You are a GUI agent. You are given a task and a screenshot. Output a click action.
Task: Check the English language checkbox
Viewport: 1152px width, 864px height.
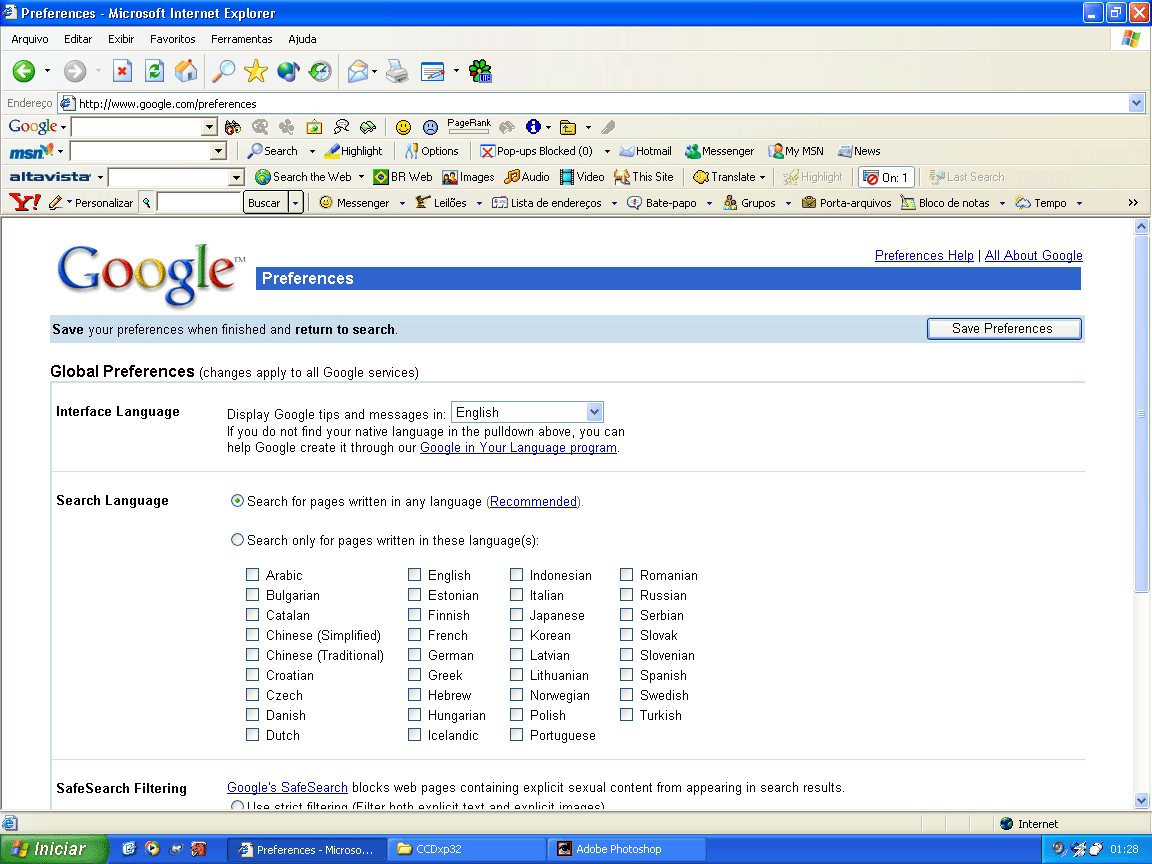point(414,575)
